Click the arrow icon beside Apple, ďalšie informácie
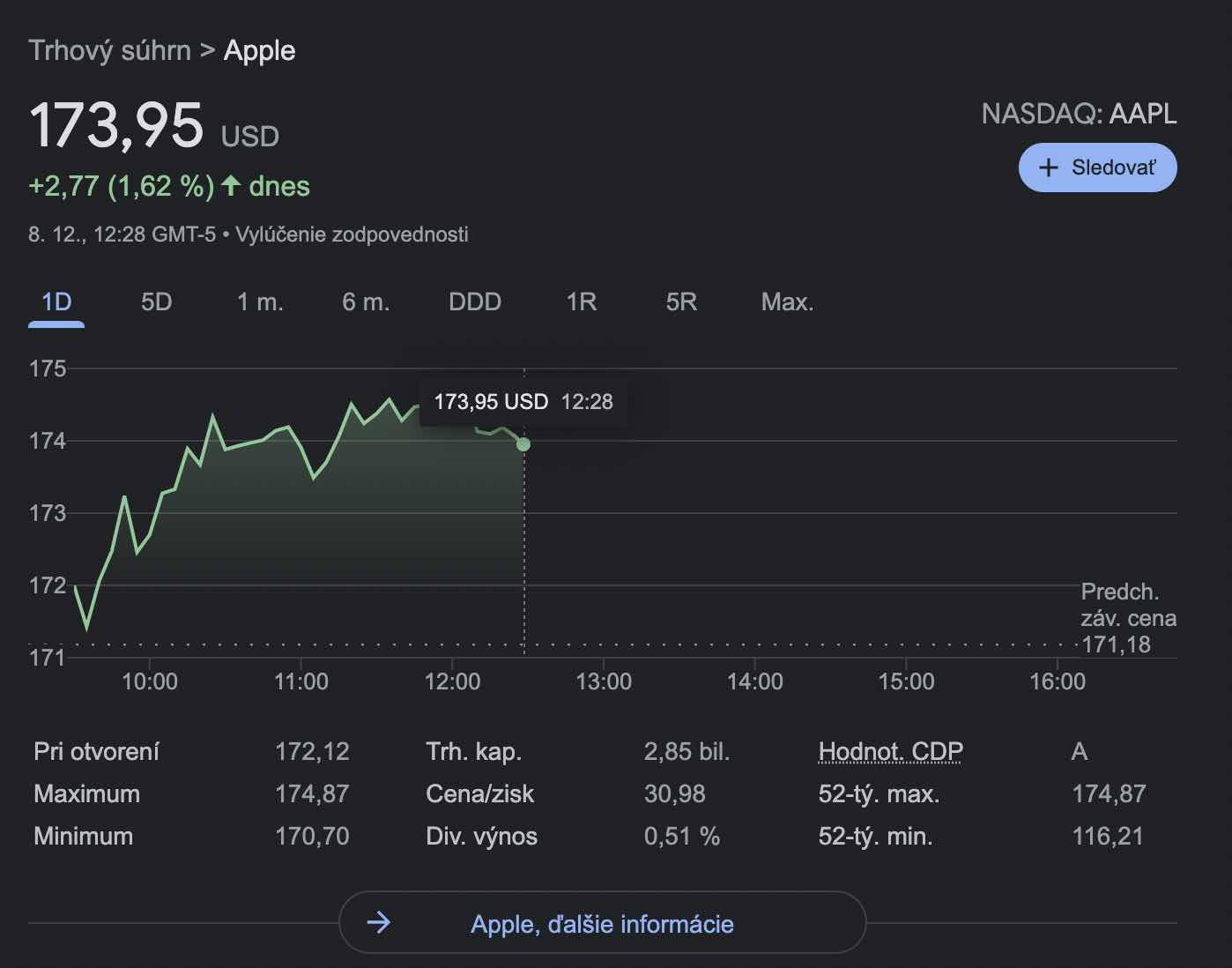This screenshot has height=968, width=1232. tap(378, 923)
